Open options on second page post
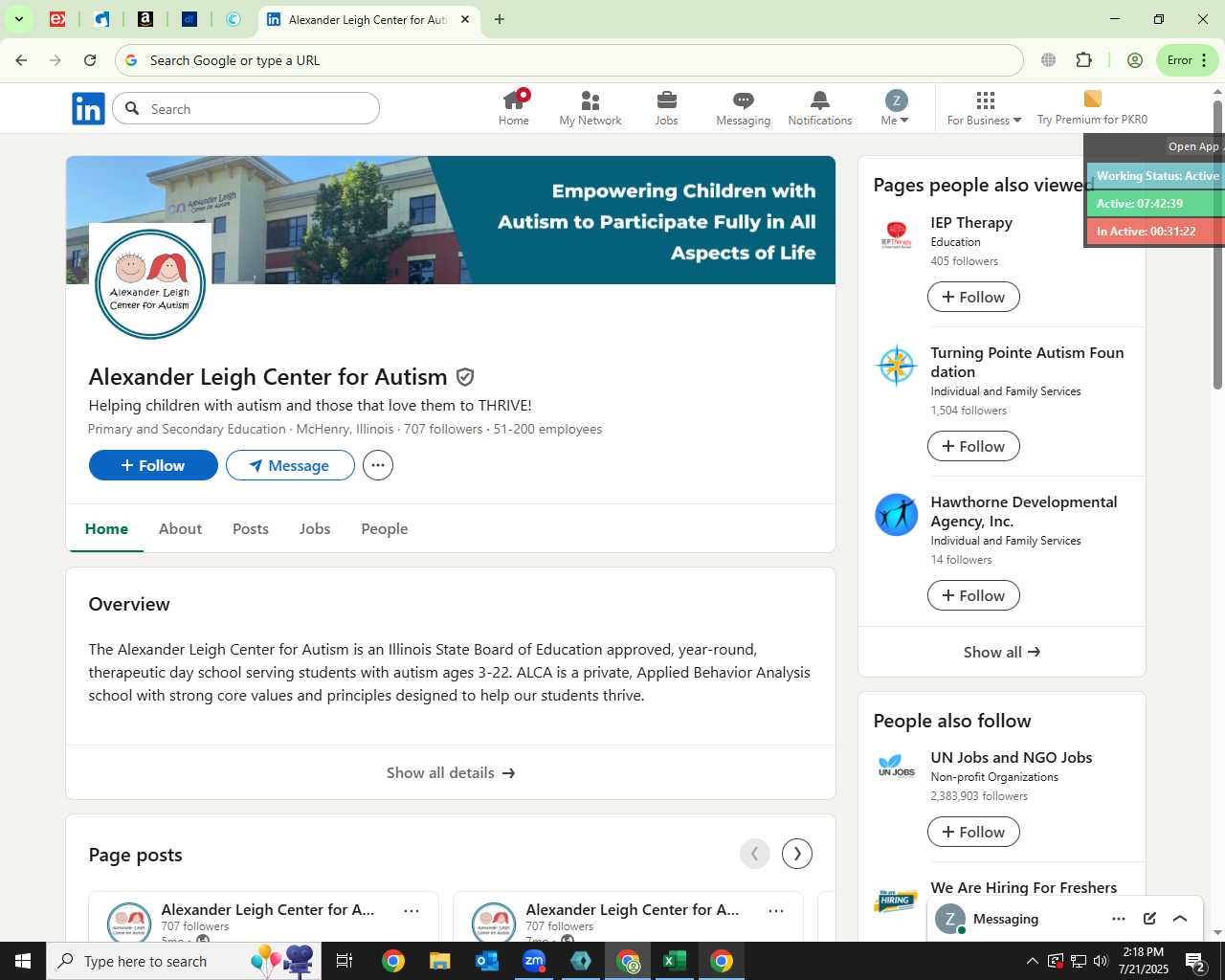Viewport: 1225px width, 980px height. pyautogui.click(x=776, y=911)
